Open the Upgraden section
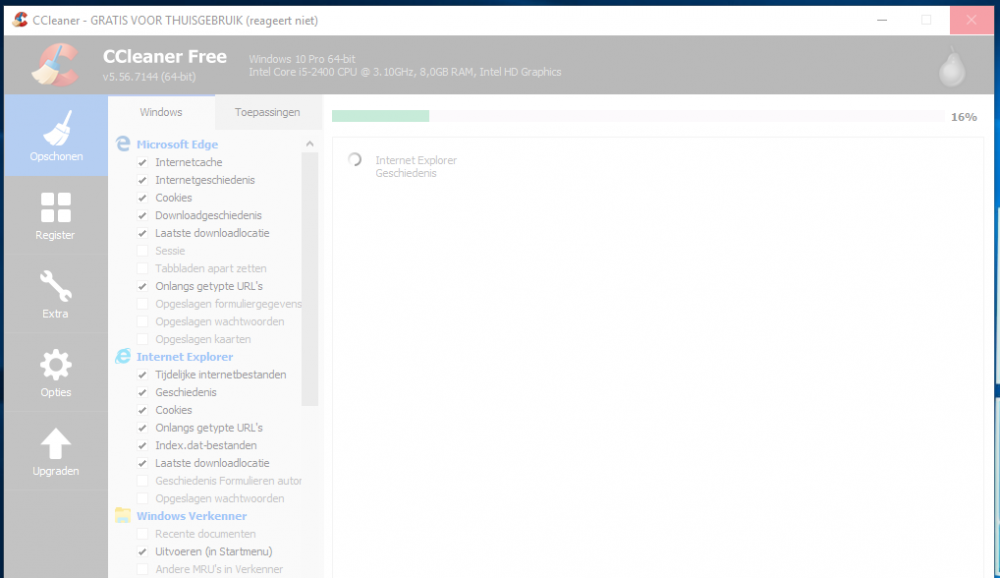The width and height of the screenshot is (1000, 578). pos(55,452)
